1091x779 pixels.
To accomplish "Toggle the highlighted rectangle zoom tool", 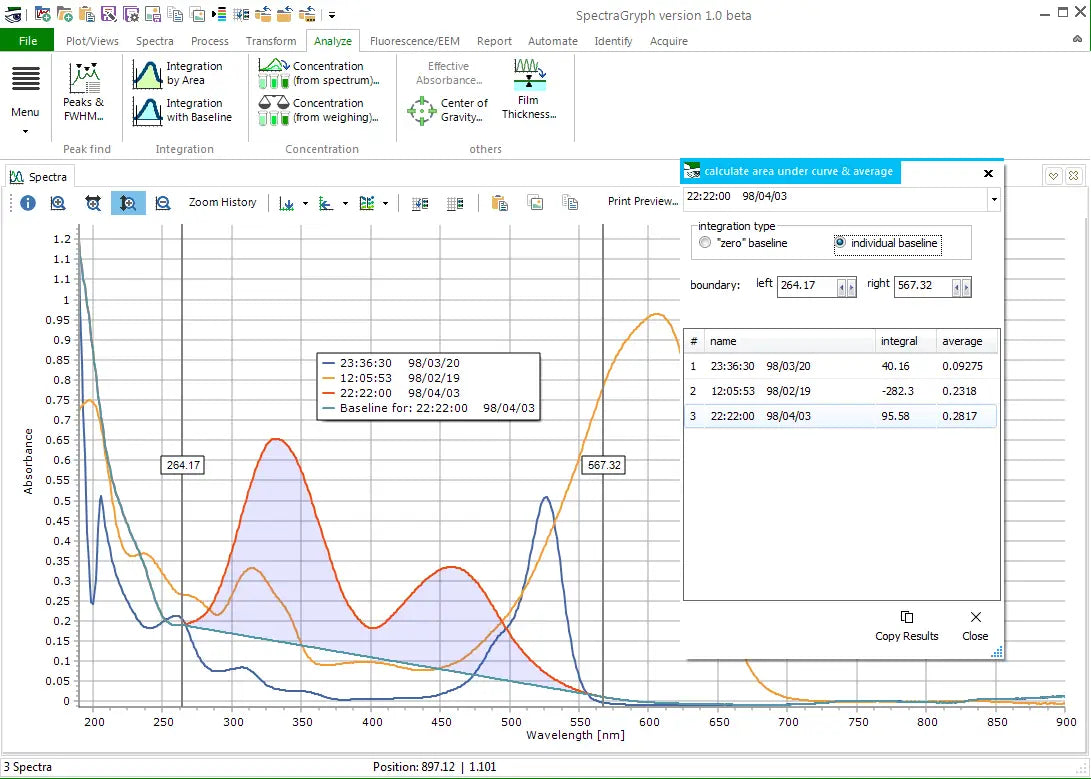I will tap(128, 203).
